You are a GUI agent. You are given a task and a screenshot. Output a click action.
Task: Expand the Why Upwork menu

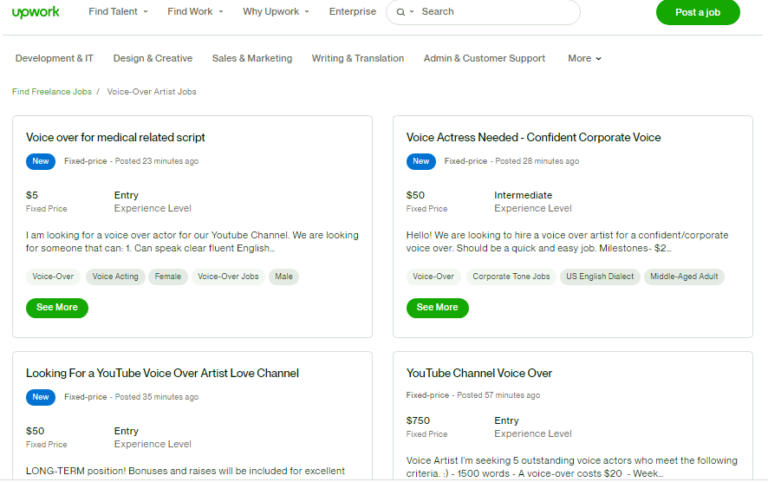coord(276,11)
